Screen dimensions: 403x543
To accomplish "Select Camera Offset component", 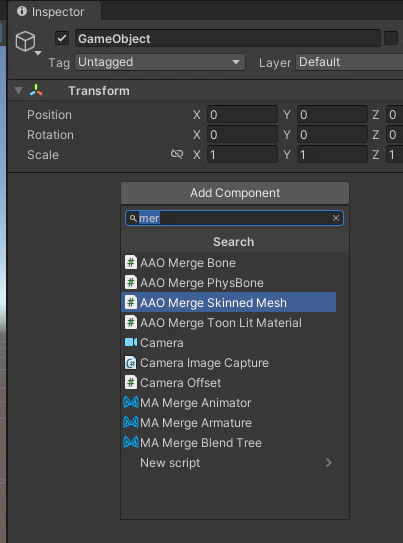I will [x=229, y=383].
